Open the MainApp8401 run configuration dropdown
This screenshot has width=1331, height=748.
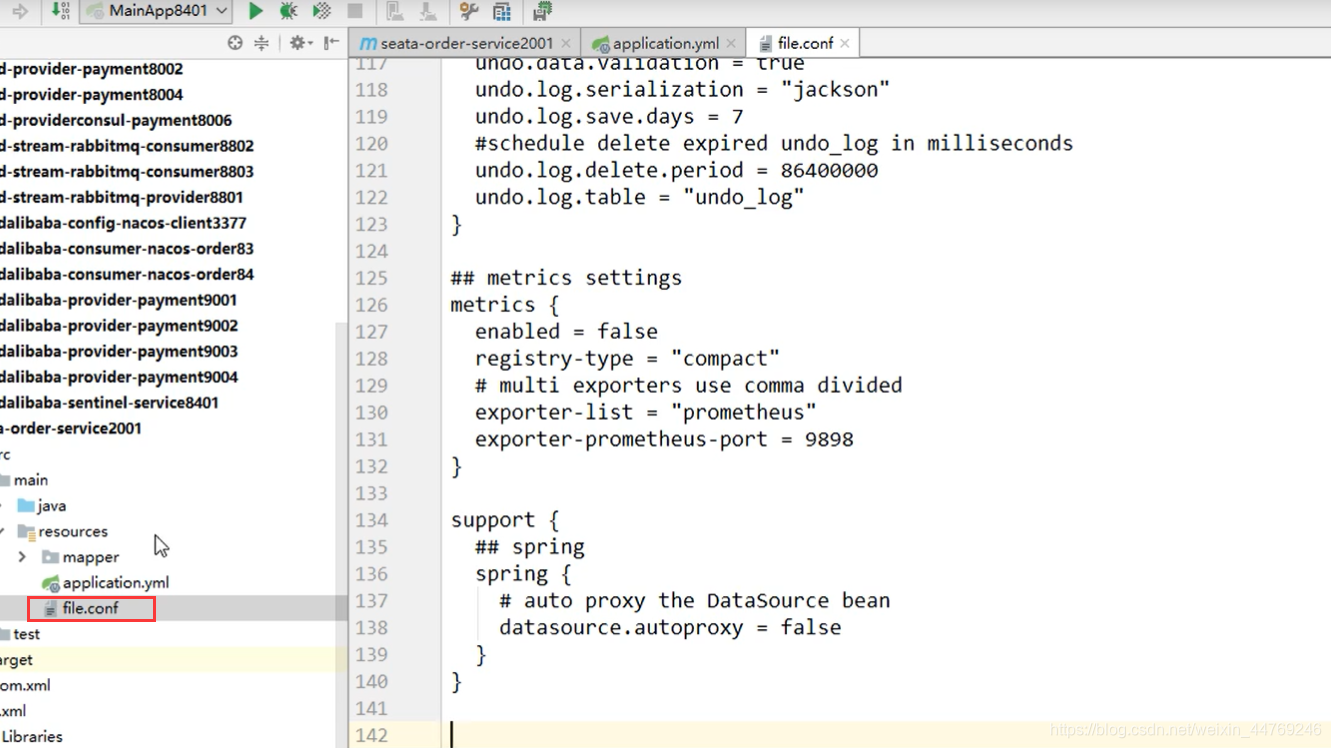click(157, 11)
